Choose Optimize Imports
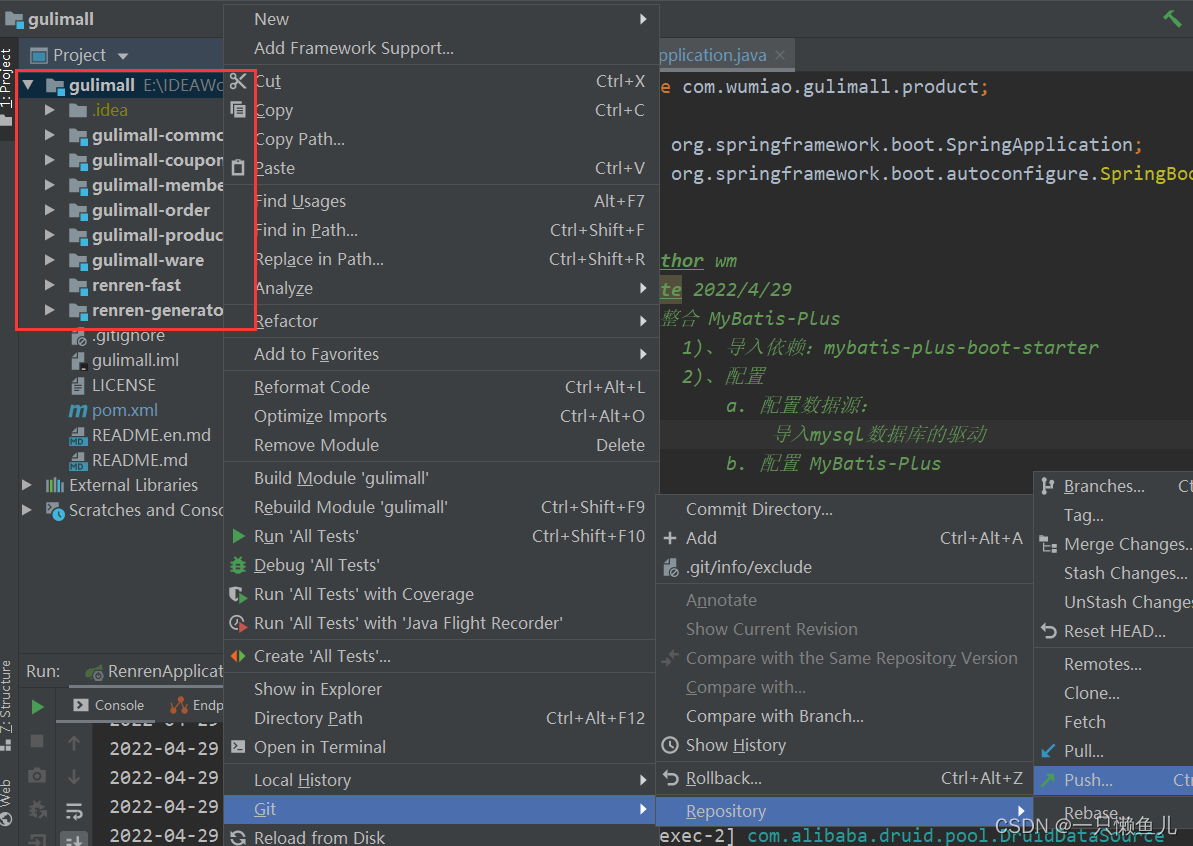Image resolution: width=1193 pixels, height=846 pixels. coord(441,416)
